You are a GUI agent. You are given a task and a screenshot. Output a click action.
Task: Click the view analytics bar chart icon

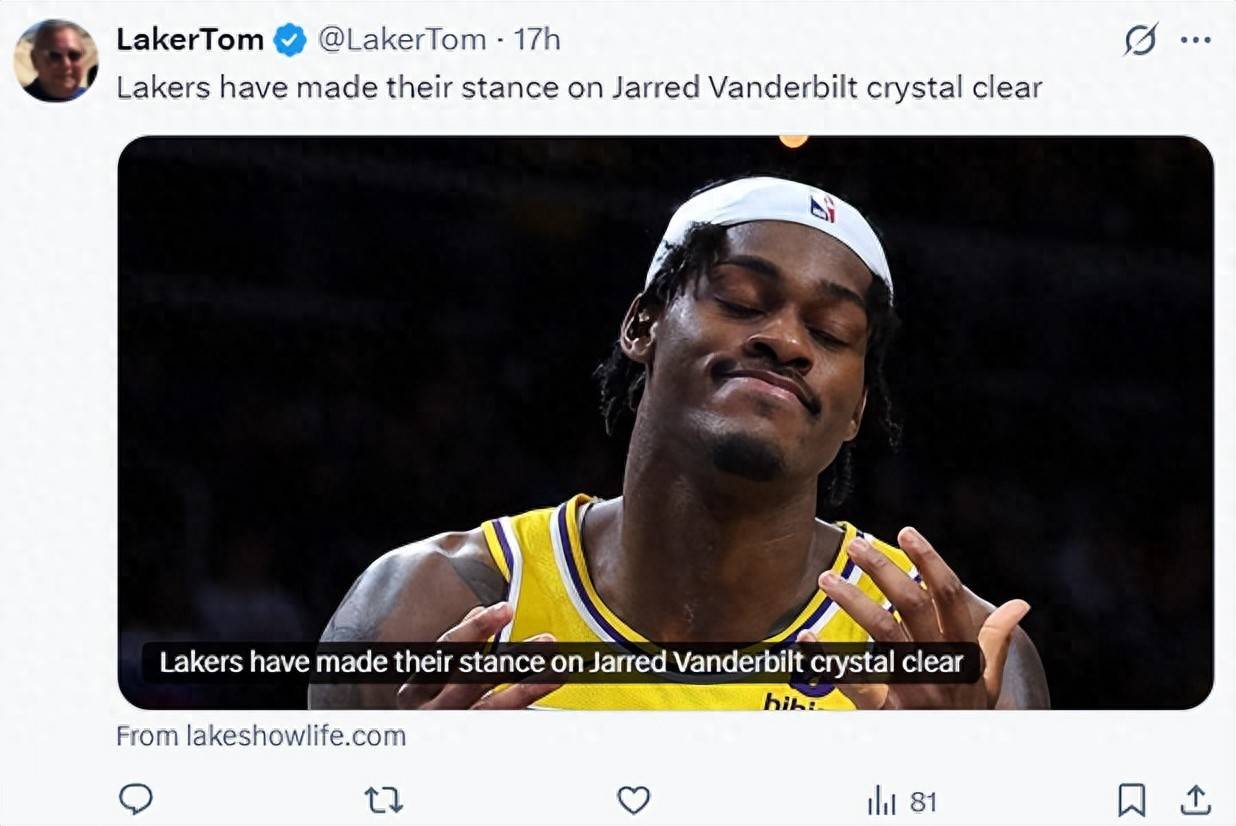point(880,801)
